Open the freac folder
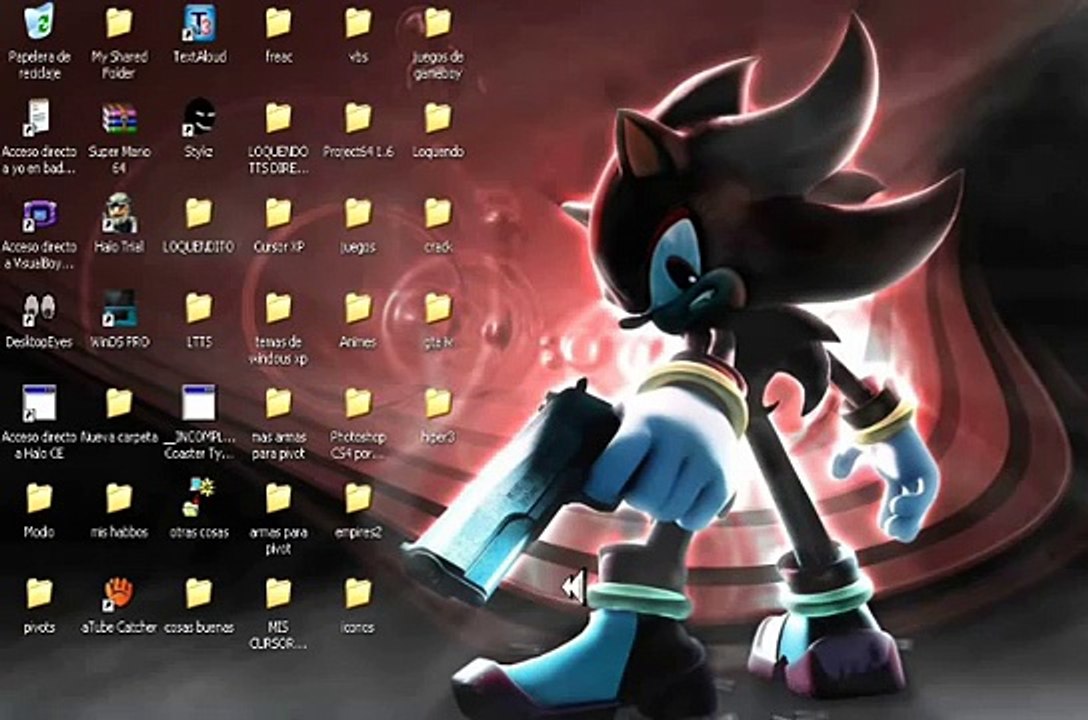1088x720 pixels. click(278, 22)
